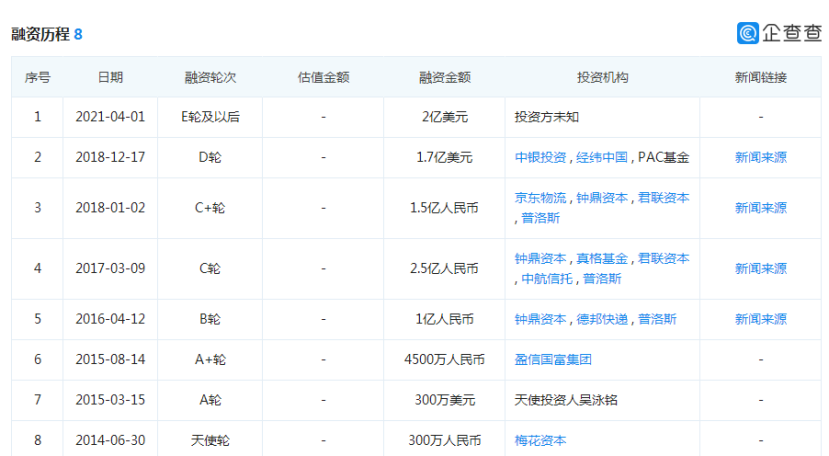Open 钟鼎资本 link in B轮 row

click(540, 319)
